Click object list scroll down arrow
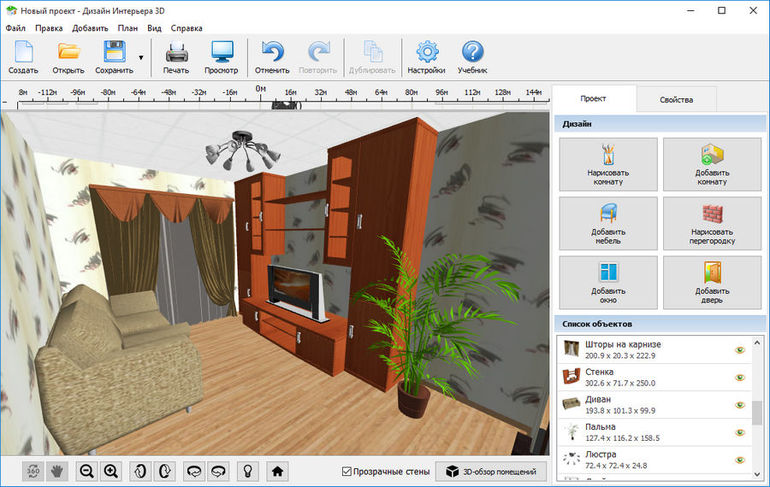770x487 pixels. [x=757, y=475]
